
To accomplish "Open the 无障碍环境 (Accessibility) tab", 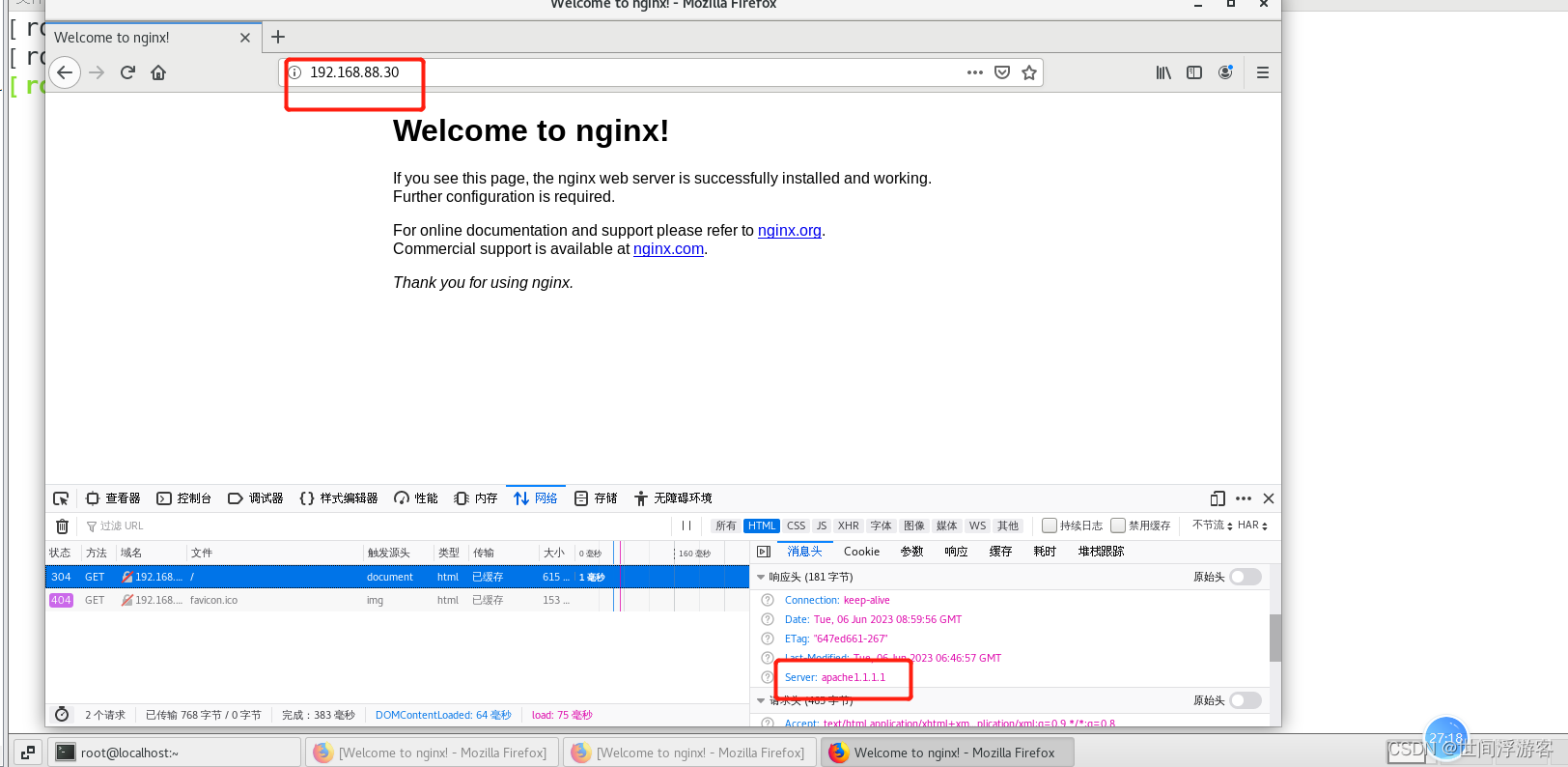I will pyautogui.click(x=673, y=498).
